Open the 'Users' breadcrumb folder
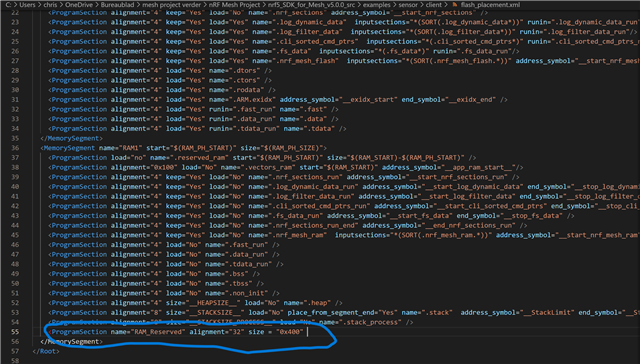This screenshot has height=364, width=640. tap(27, 5)
